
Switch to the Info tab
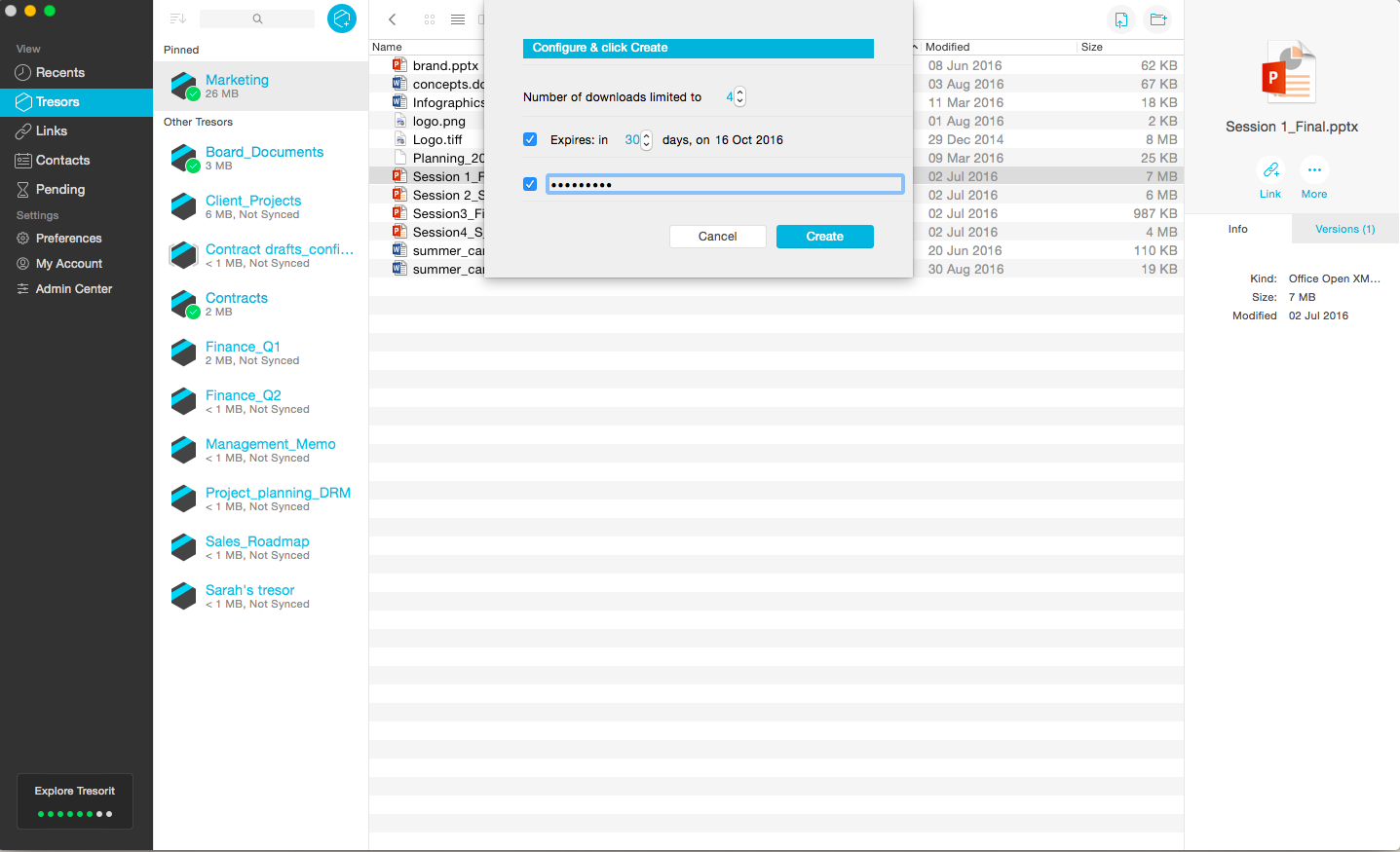(1238, 229)
